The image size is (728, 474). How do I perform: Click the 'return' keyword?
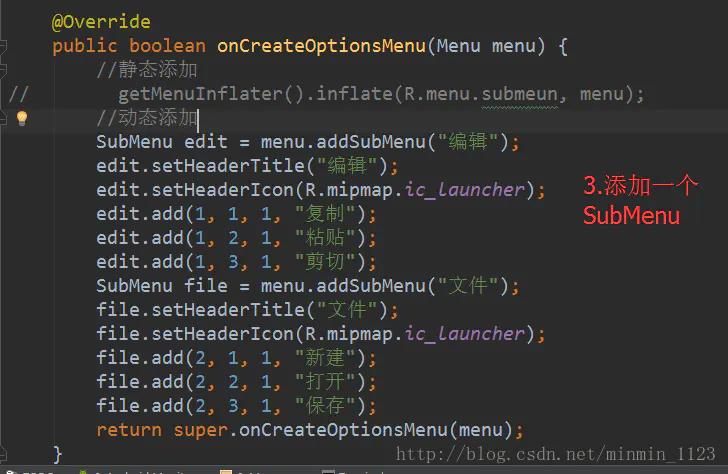129,430
